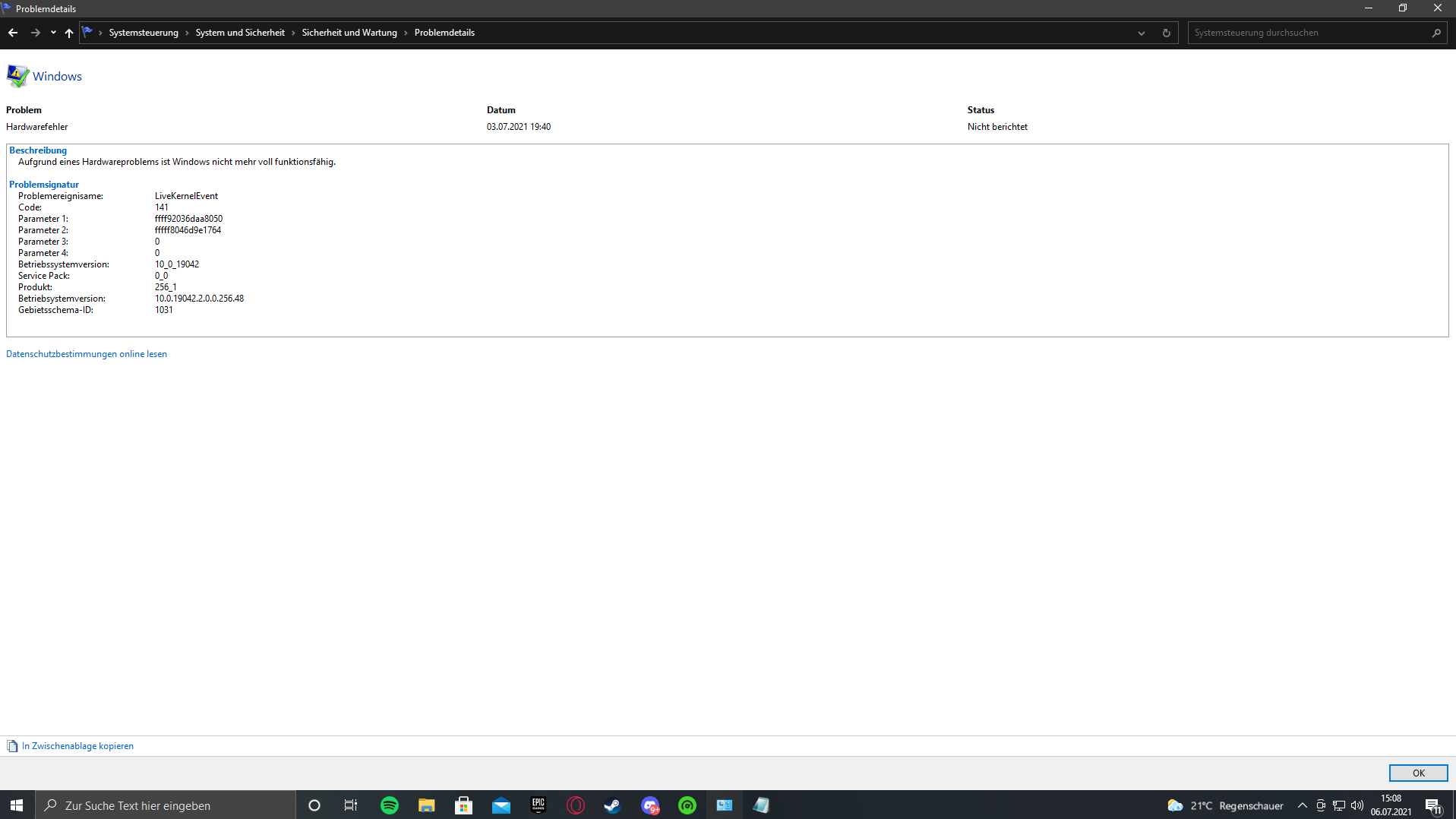This screenshot has width=1456, height=819.
Task: Open Cortana from the taskbar
Action: [314, 805]
